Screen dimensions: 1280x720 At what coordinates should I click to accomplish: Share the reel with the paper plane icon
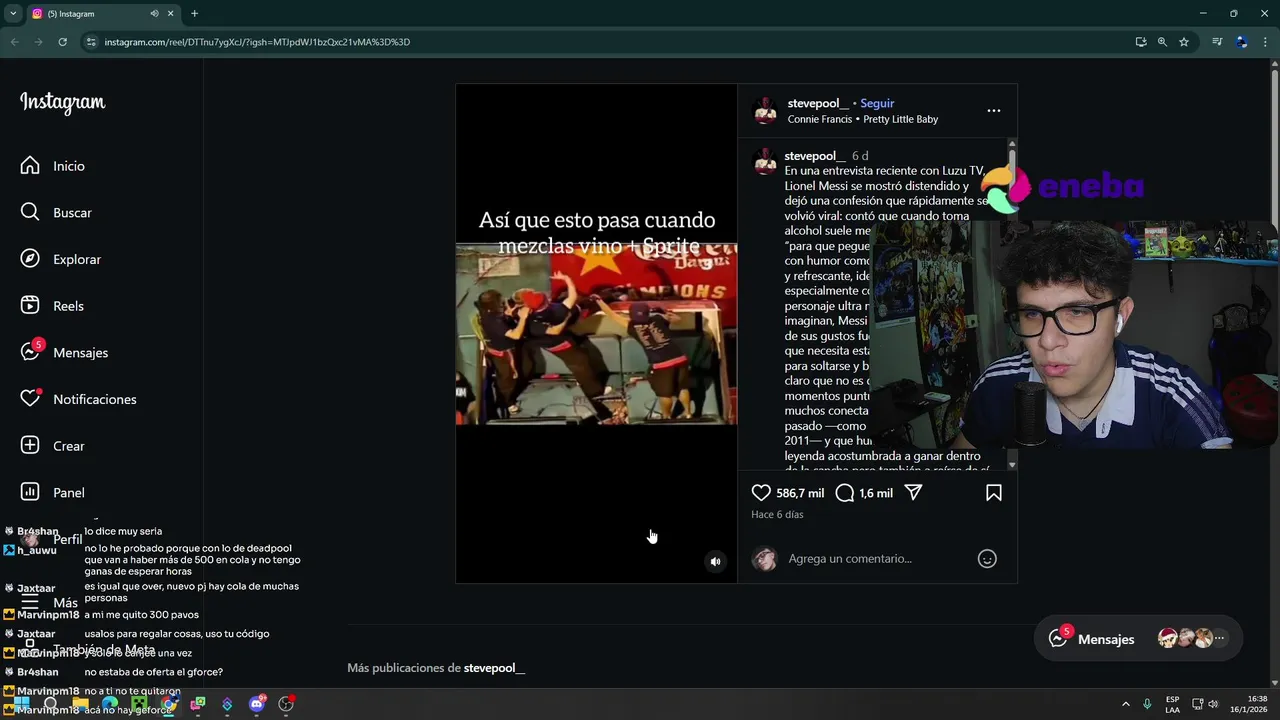coord(913,493)
